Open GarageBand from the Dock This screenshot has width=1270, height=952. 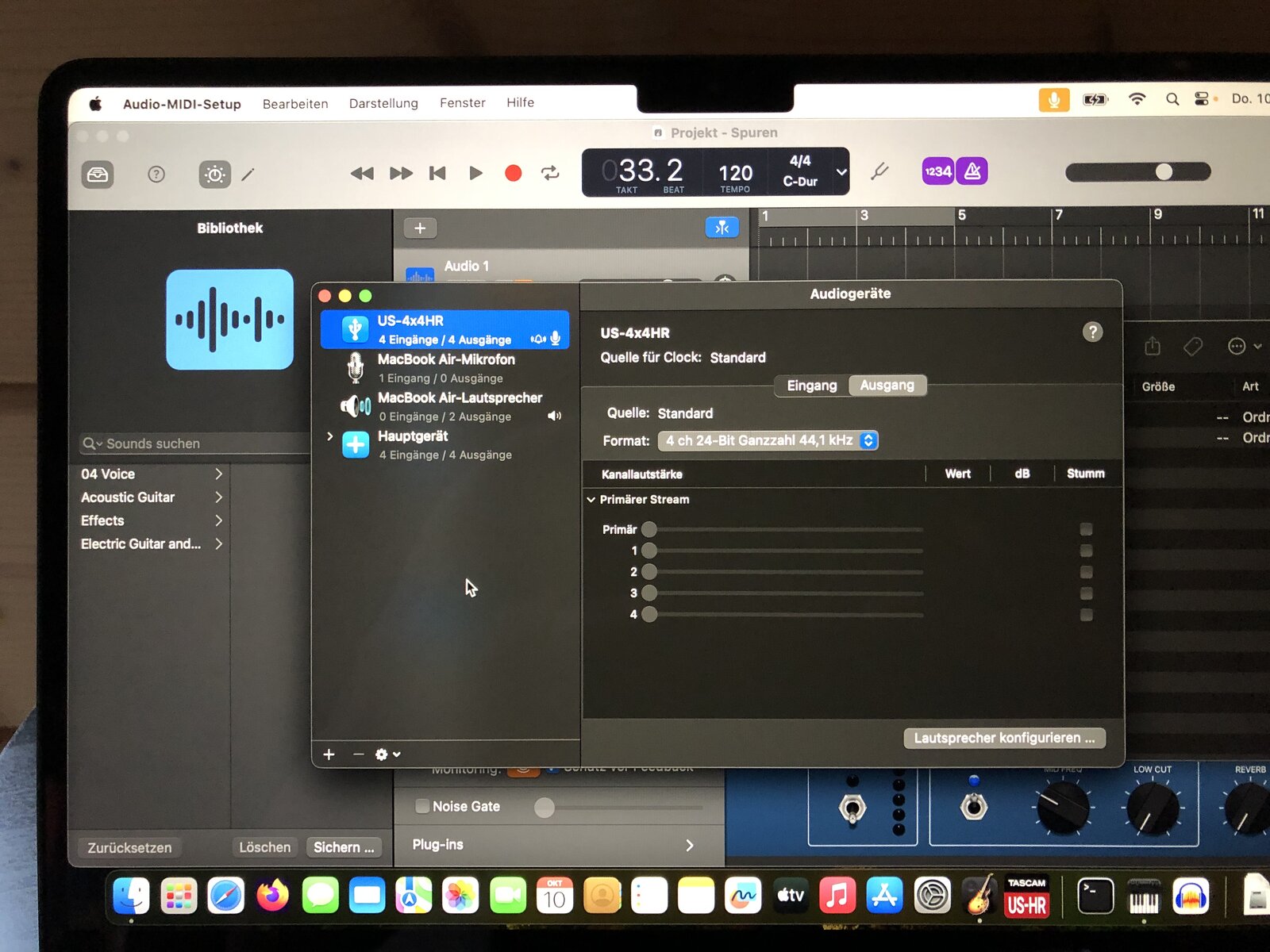click(979, 896)
